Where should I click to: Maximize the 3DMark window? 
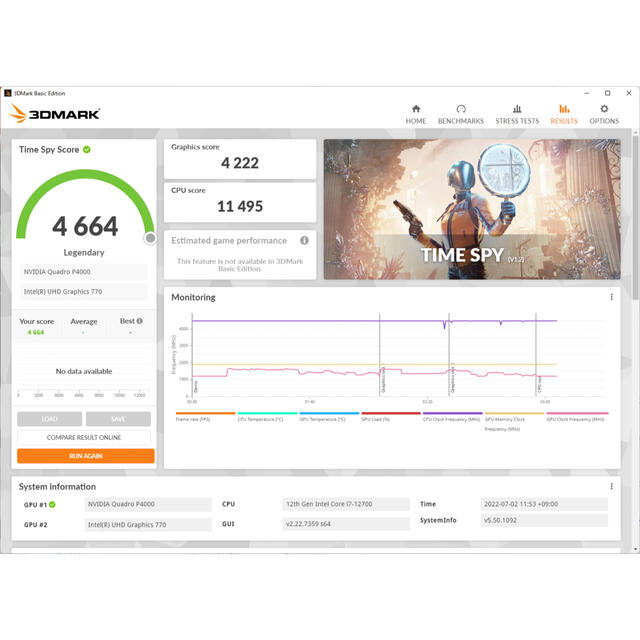(x=607, y=93)
